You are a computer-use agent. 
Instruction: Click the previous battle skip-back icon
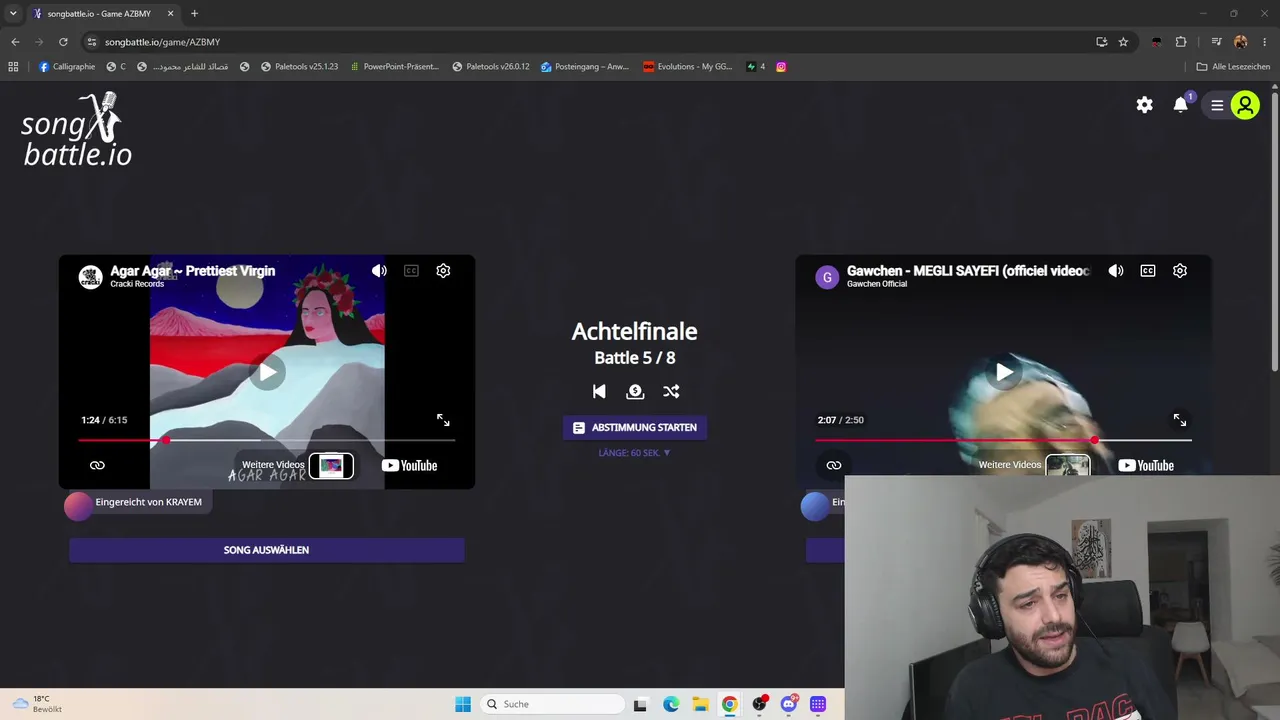599,392
